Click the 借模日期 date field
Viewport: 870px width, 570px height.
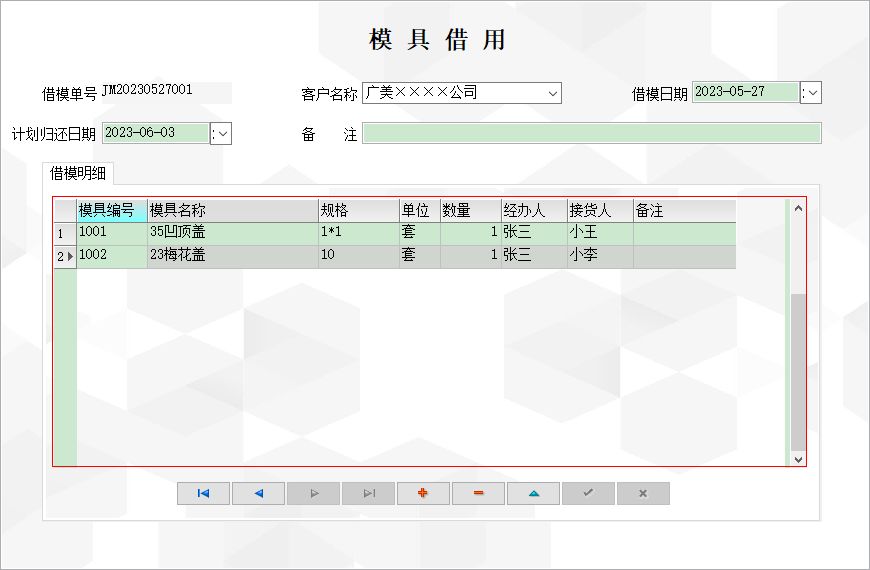pos(745,92)
